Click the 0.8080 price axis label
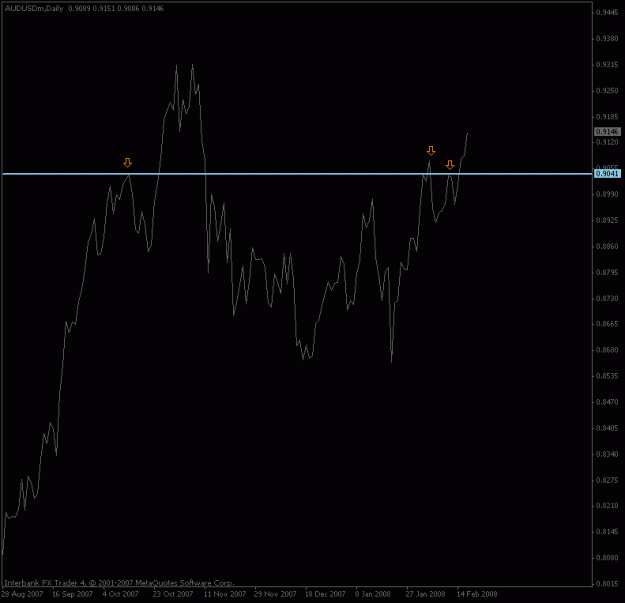Viewport: 625px width, 603px height. click(x=607, y=558)
